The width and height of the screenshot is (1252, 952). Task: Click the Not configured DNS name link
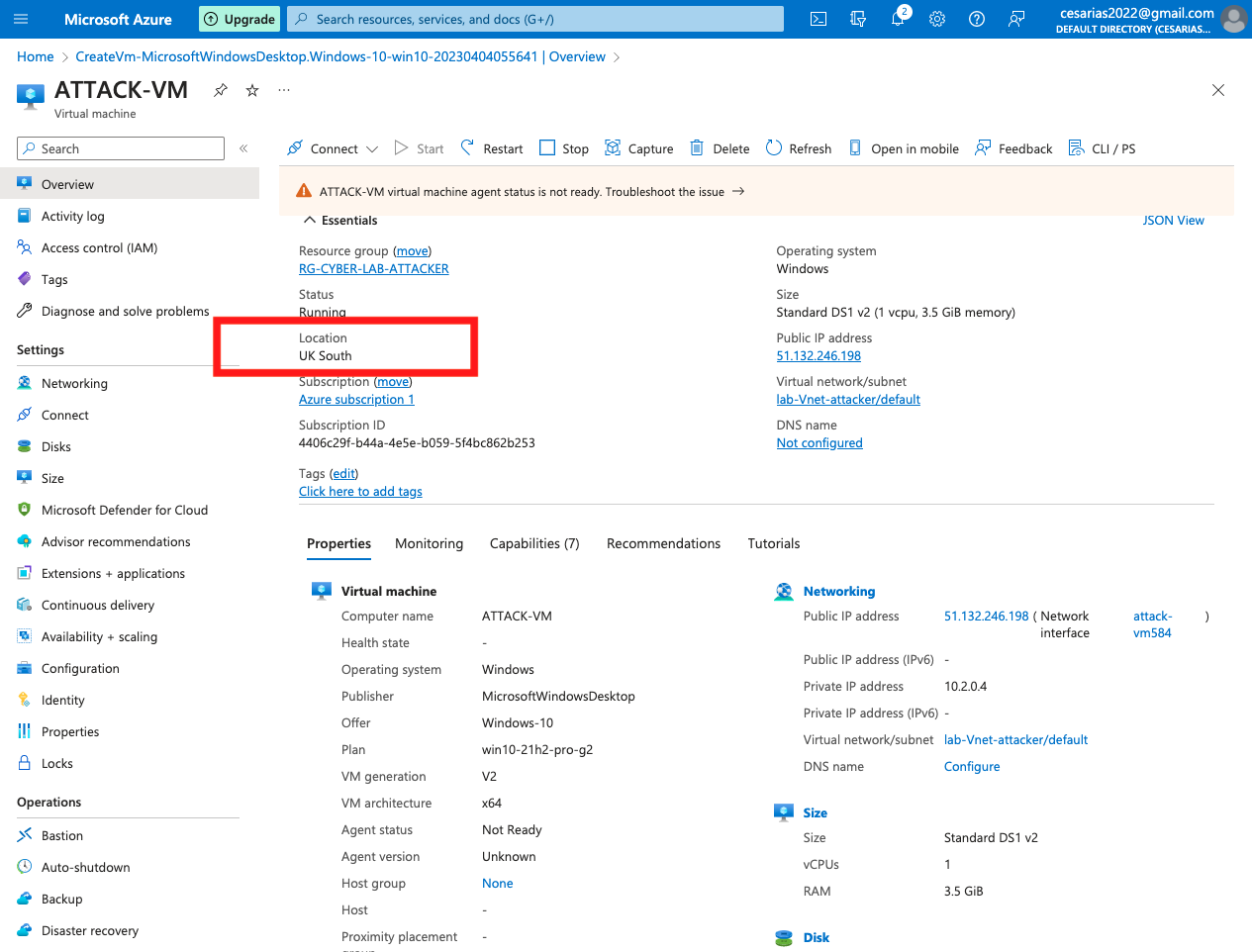click(819, 443)
